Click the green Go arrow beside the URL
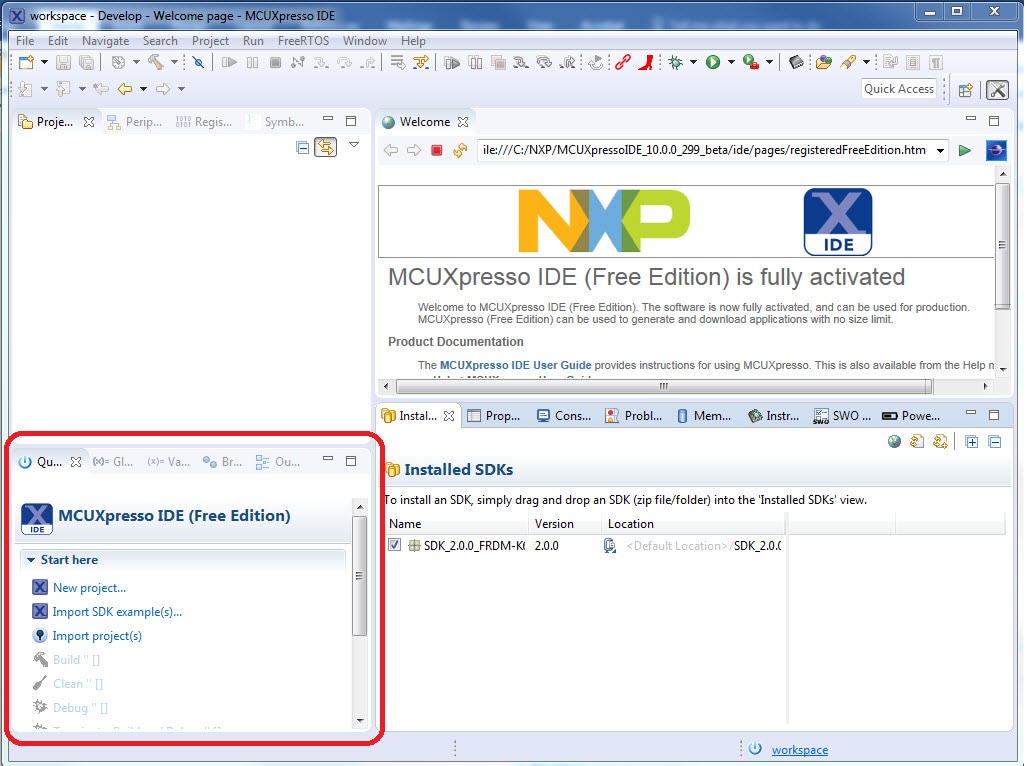This screenshot has height=766, width=1027. [x=965, y=151]
